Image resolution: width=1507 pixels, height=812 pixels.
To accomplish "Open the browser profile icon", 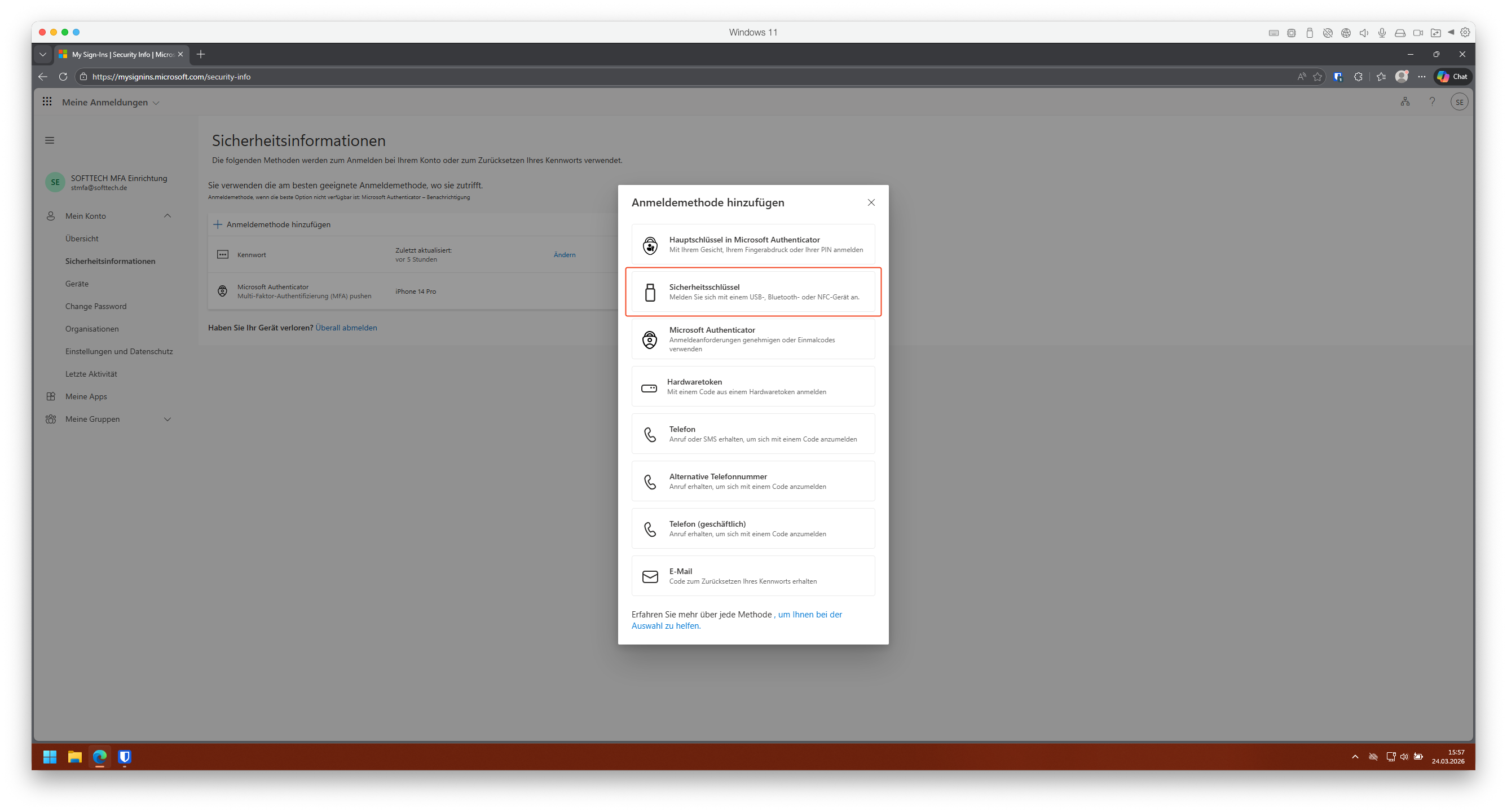I will tap(1402, 77).
